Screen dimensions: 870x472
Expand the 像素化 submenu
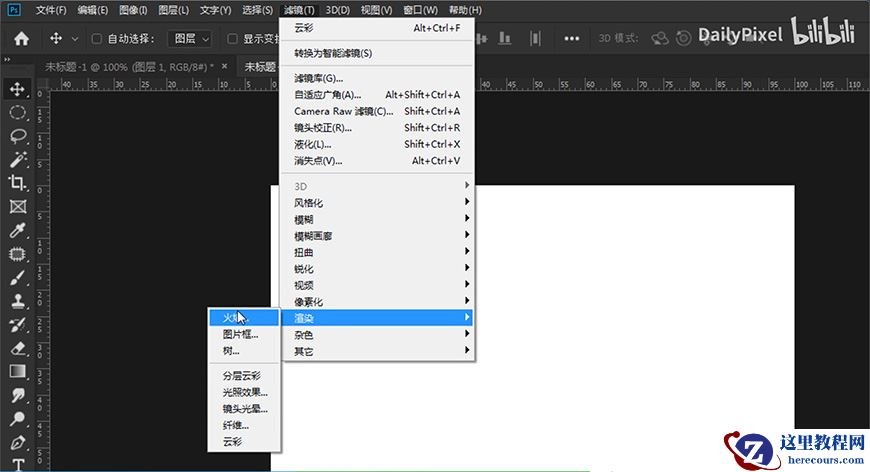pyautogui.click(x=377, y=302)
